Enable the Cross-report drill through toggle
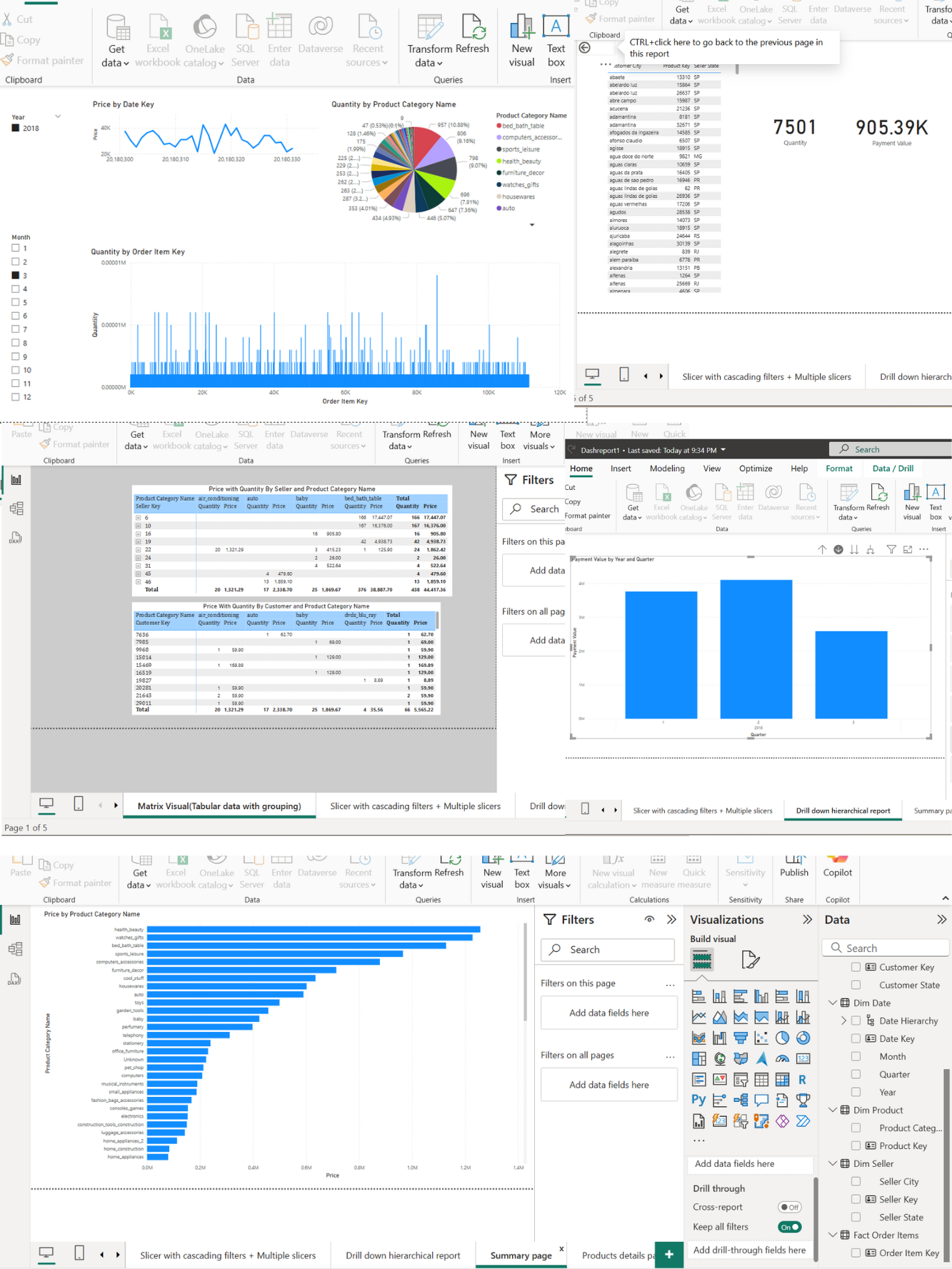 click(789, 1207)
